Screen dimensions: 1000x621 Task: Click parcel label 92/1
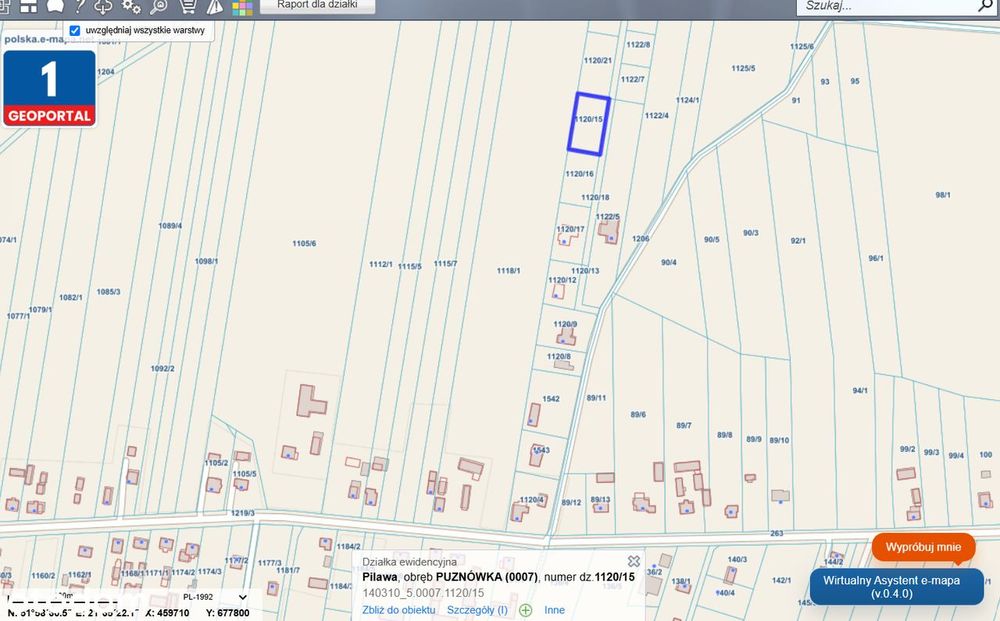pos(798,241)
